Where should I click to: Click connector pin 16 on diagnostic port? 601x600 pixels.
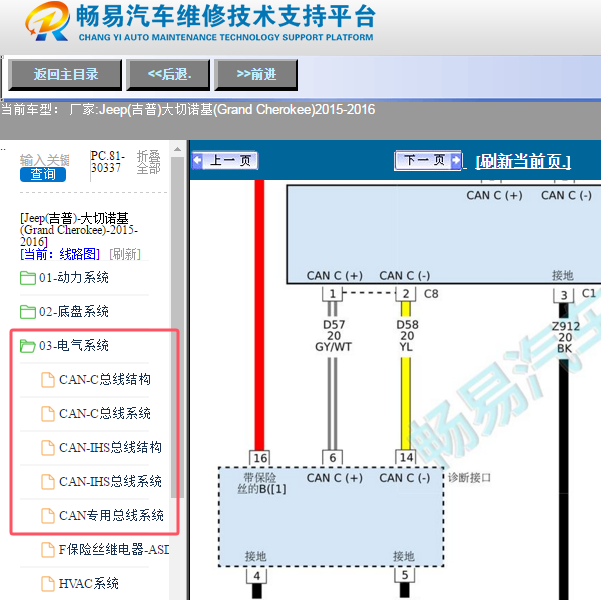pos(260,458)
